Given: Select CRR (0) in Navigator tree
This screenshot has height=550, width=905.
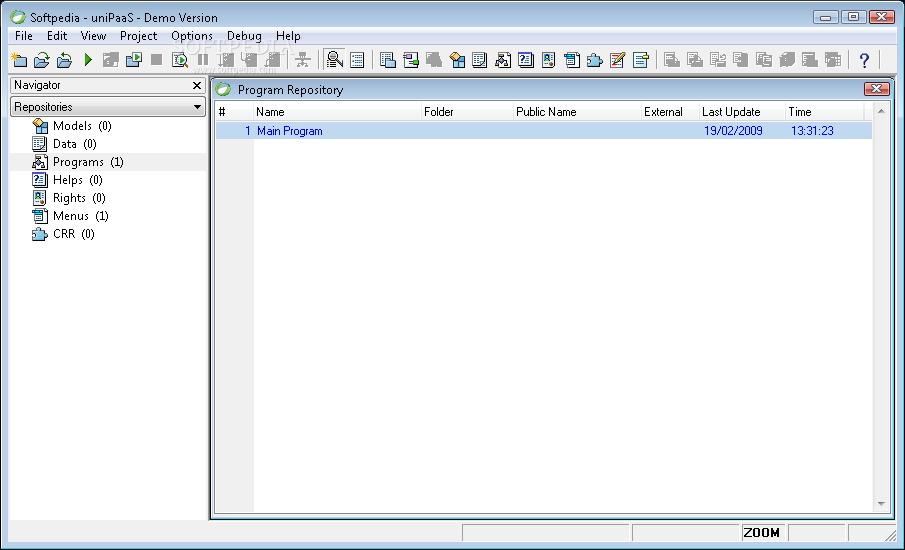Looking at the screenshot, I should tap(73, 233).
